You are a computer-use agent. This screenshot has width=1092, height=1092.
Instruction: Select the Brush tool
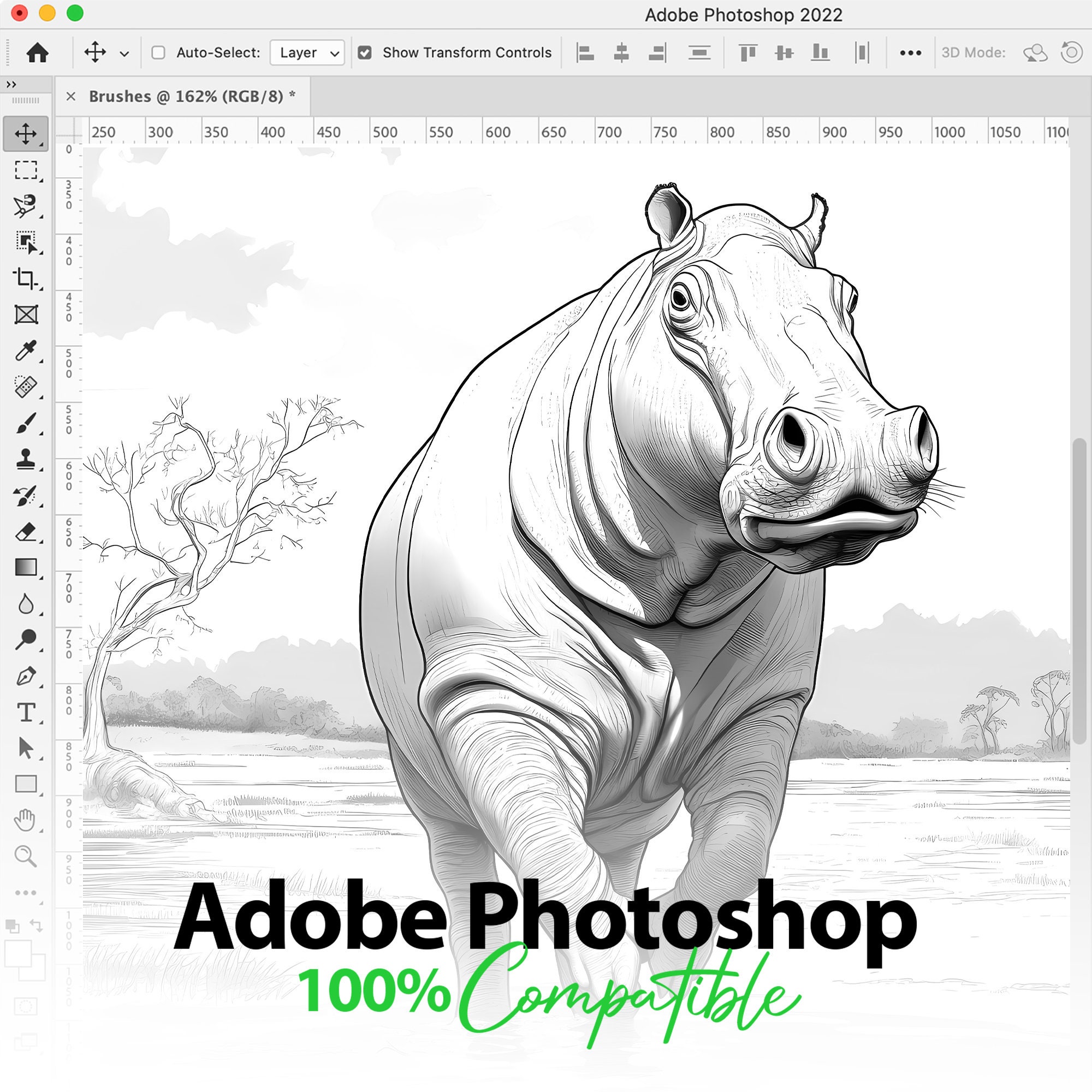point(26,423)
